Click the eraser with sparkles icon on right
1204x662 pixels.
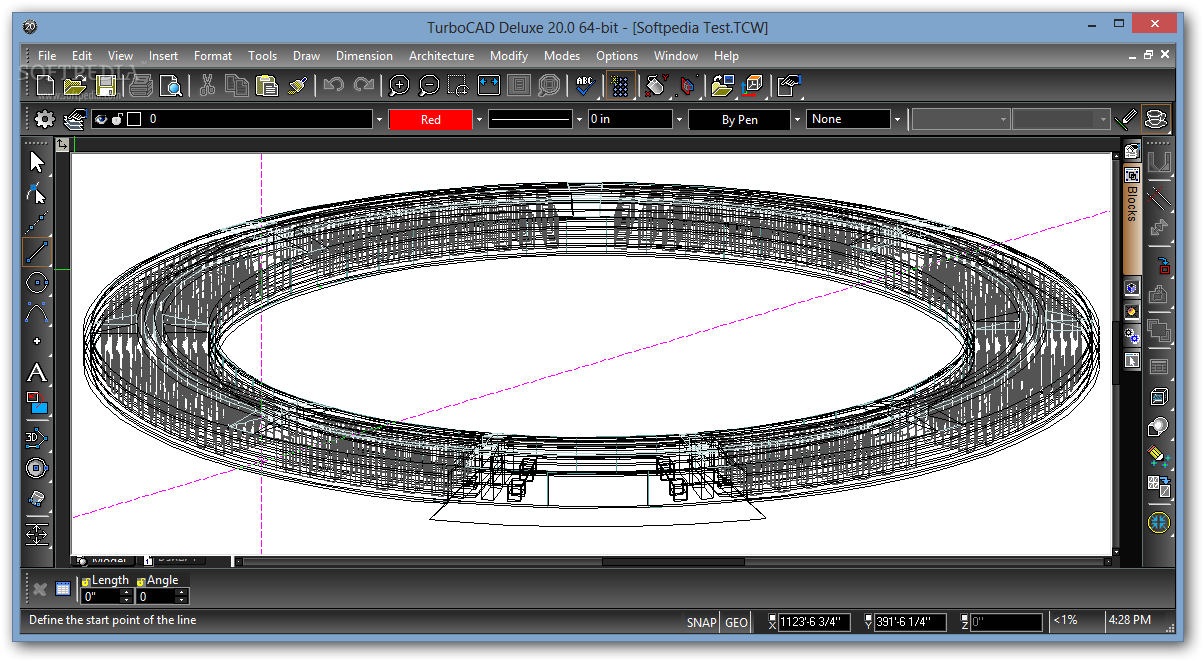(x=1159, y=456)
